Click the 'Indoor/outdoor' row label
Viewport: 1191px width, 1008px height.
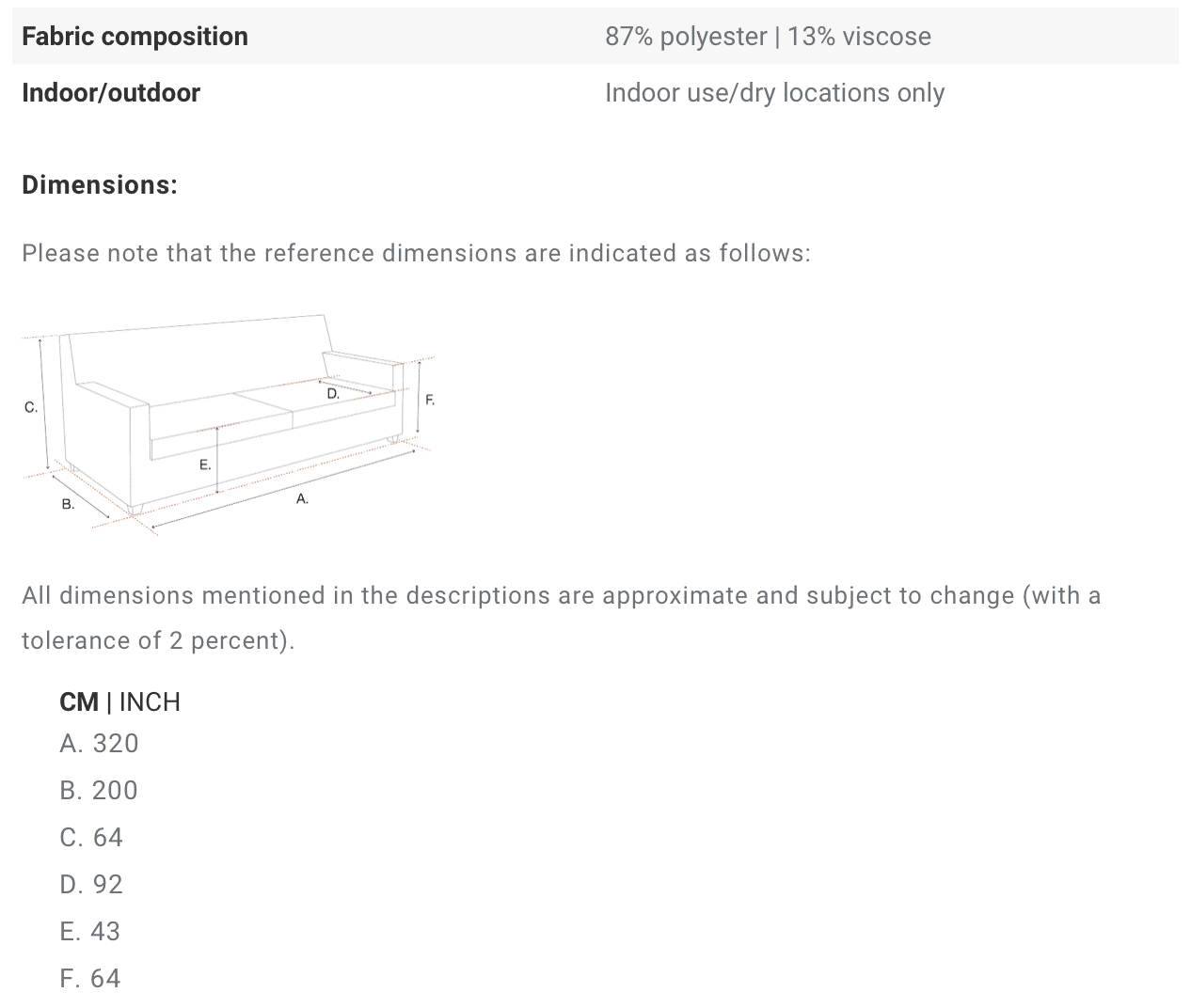click(111, 93)
